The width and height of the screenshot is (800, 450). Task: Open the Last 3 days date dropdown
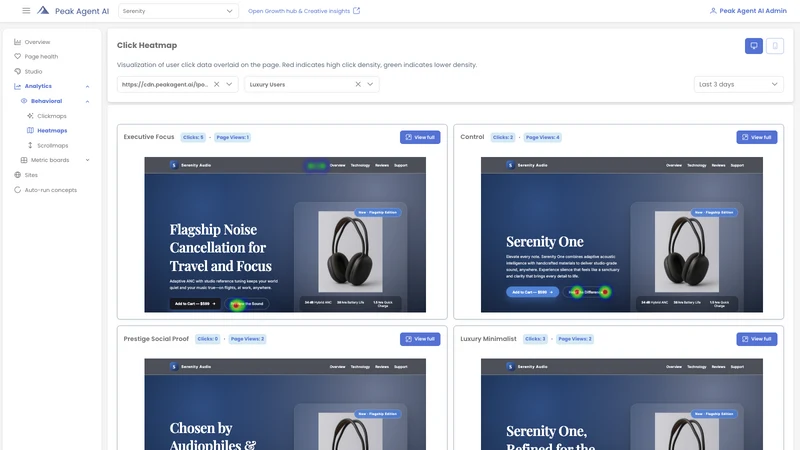pos(738,84)
